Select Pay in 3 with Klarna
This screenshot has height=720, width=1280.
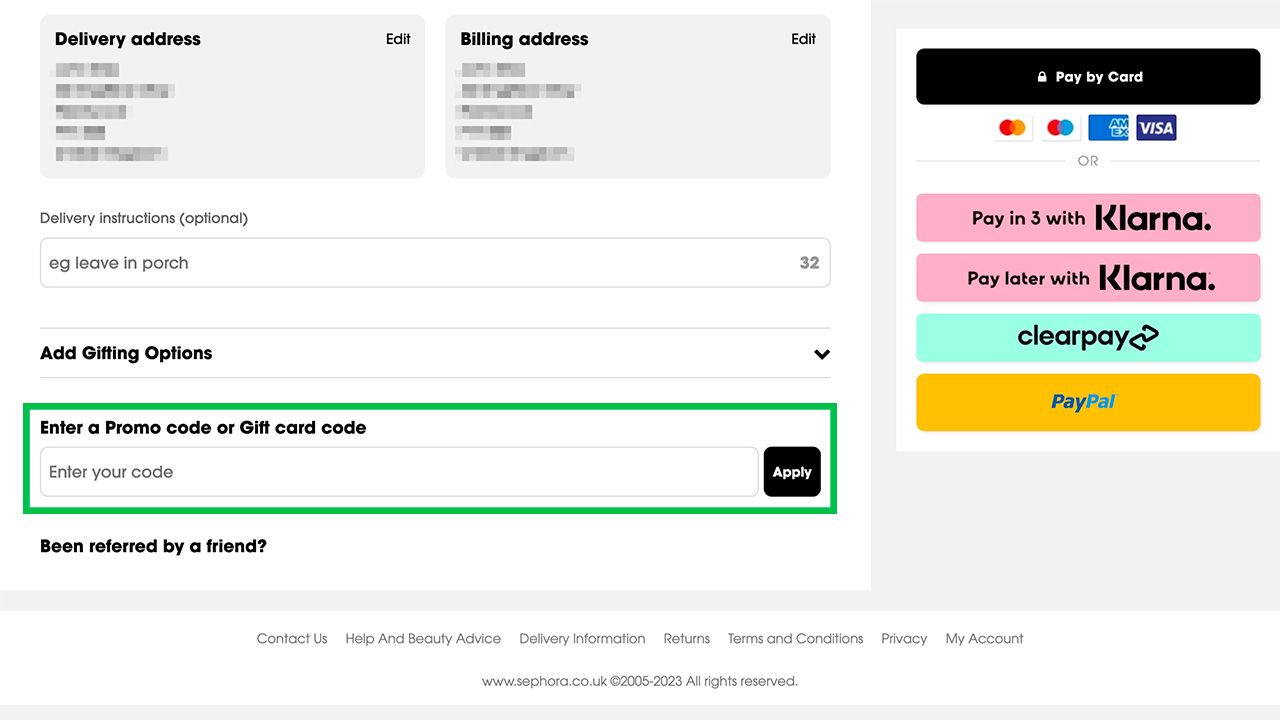tap(1088, 218)
